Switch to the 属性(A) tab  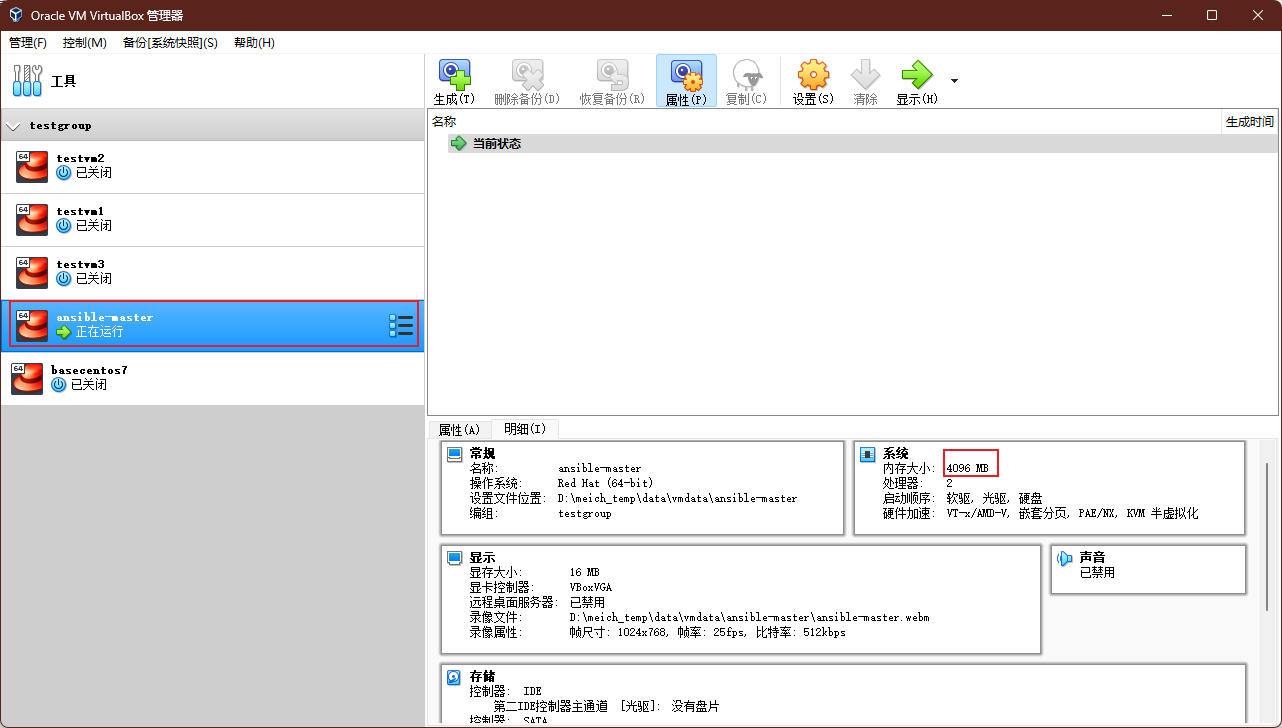coord(460,430)
